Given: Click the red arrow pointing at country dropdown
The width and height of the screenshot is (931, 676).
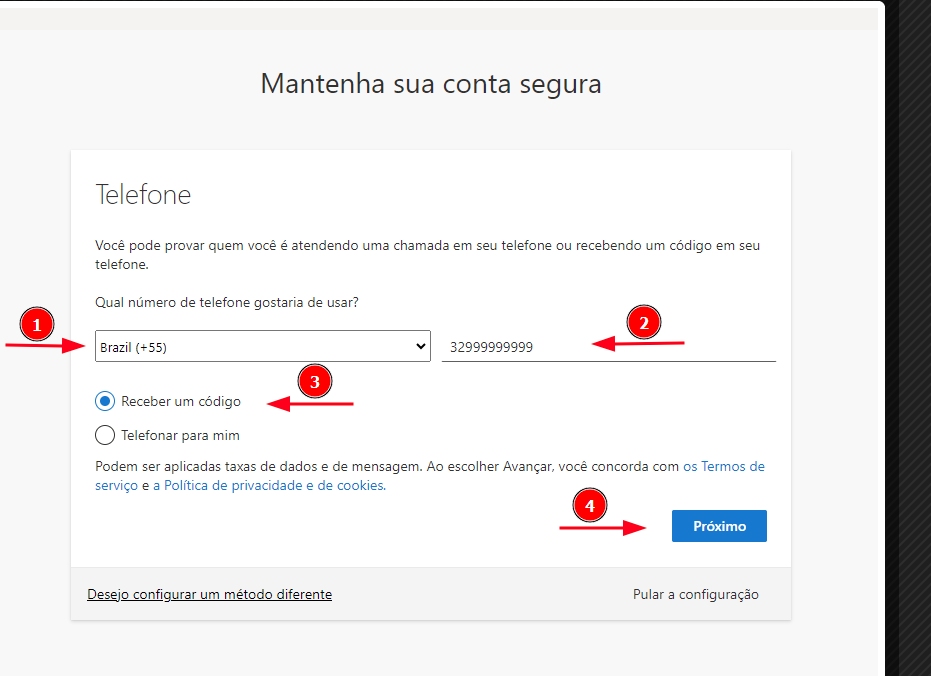Looking at the screenshot, I should coord(45,346).
